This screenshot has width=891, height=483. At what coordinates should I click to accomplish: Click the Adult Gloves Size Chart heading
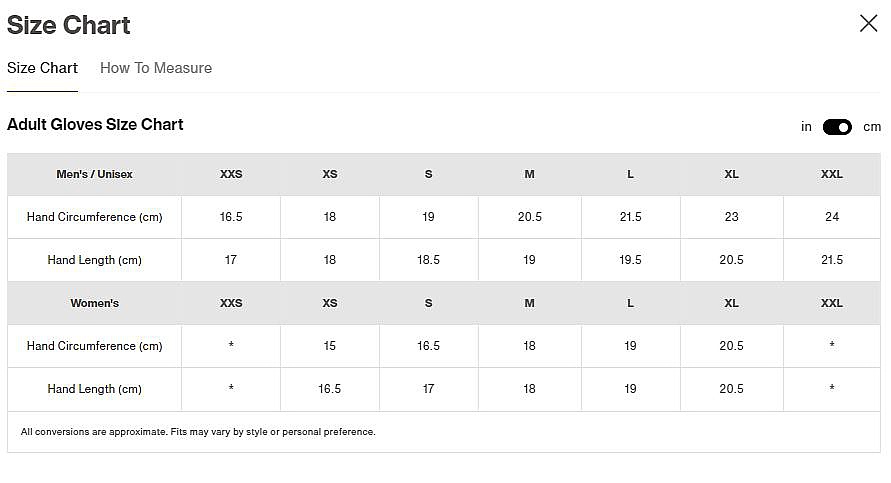point(95,125)
